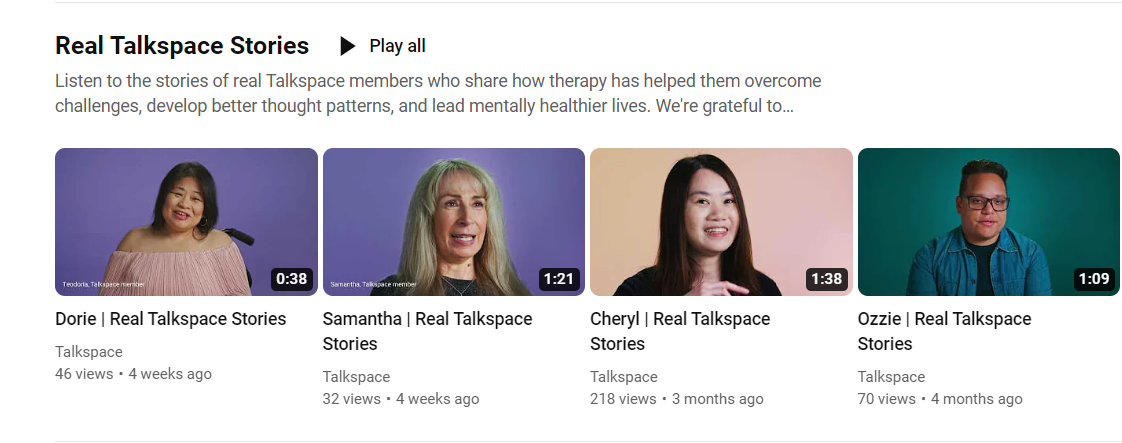
Task: Open the Cheryl video thumbnail
Action: click(x=721, y=222)
